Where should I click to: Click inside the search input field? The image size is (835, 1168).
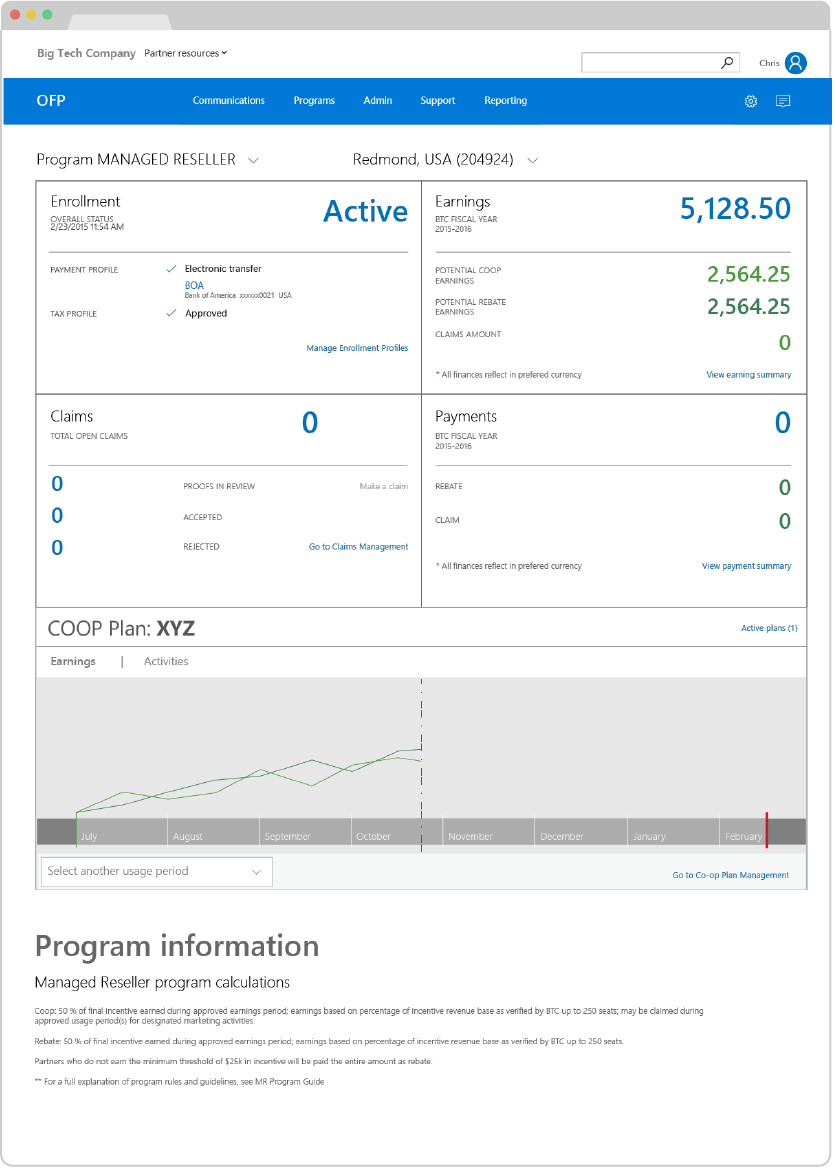pyautogui.click(x=650, y=61)
